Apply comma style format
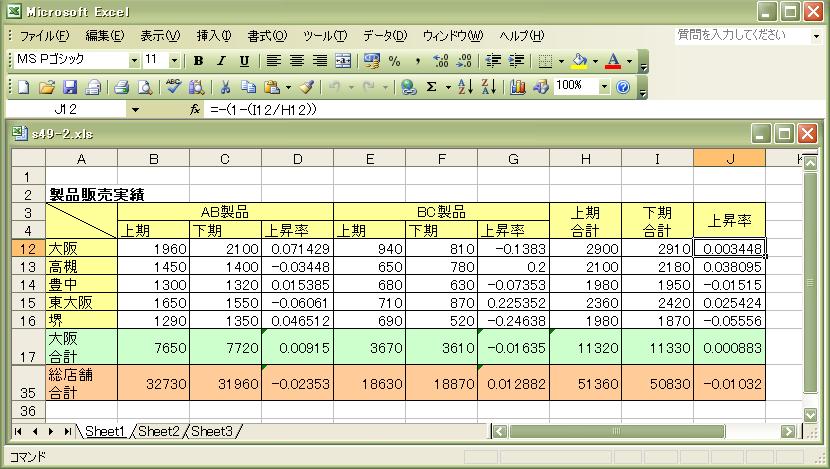Viewport: 830px width, 469px height. coord(418,61)
